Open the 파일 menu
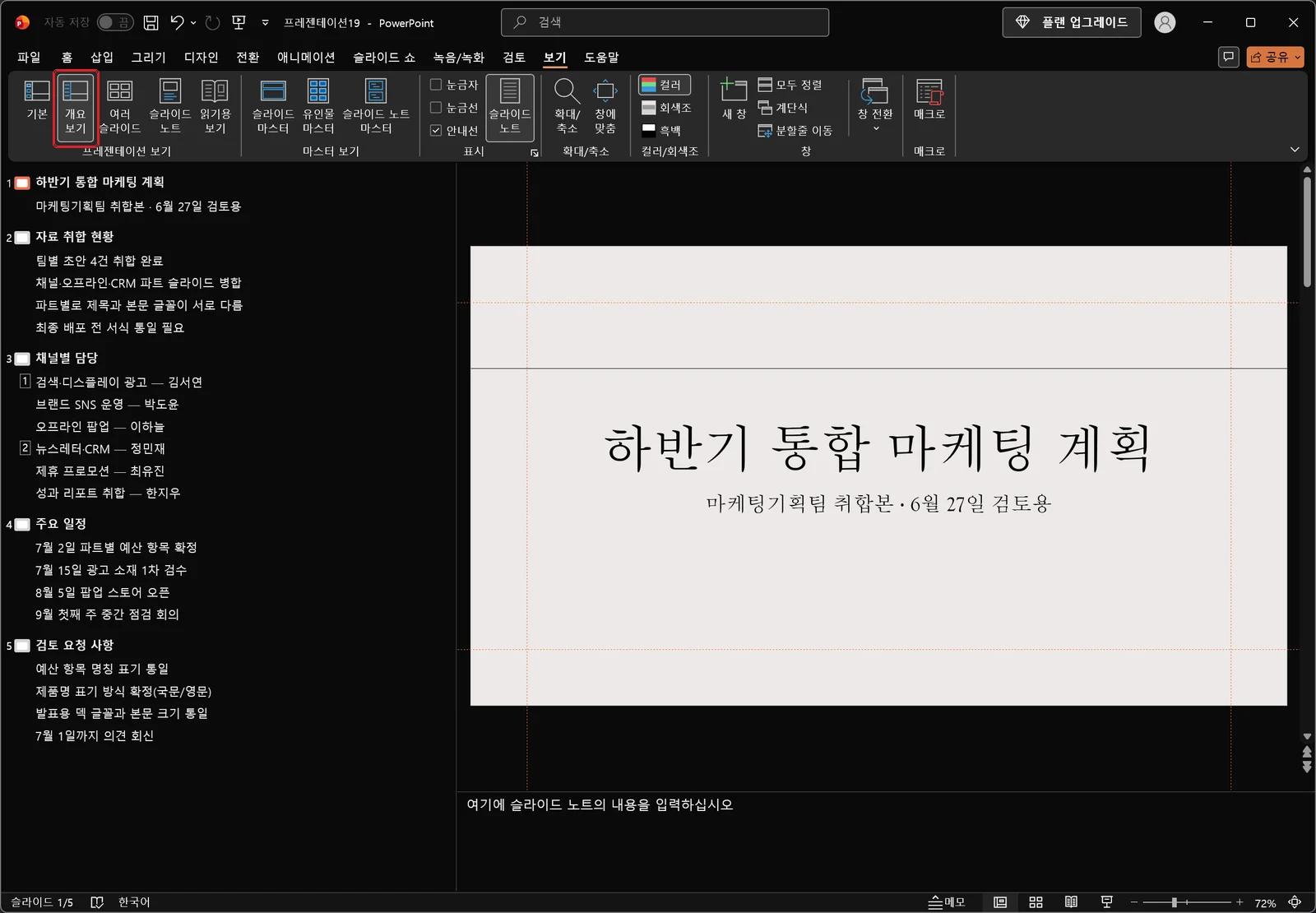Screen dimensions: 1316x913 (x=29, y=57)
